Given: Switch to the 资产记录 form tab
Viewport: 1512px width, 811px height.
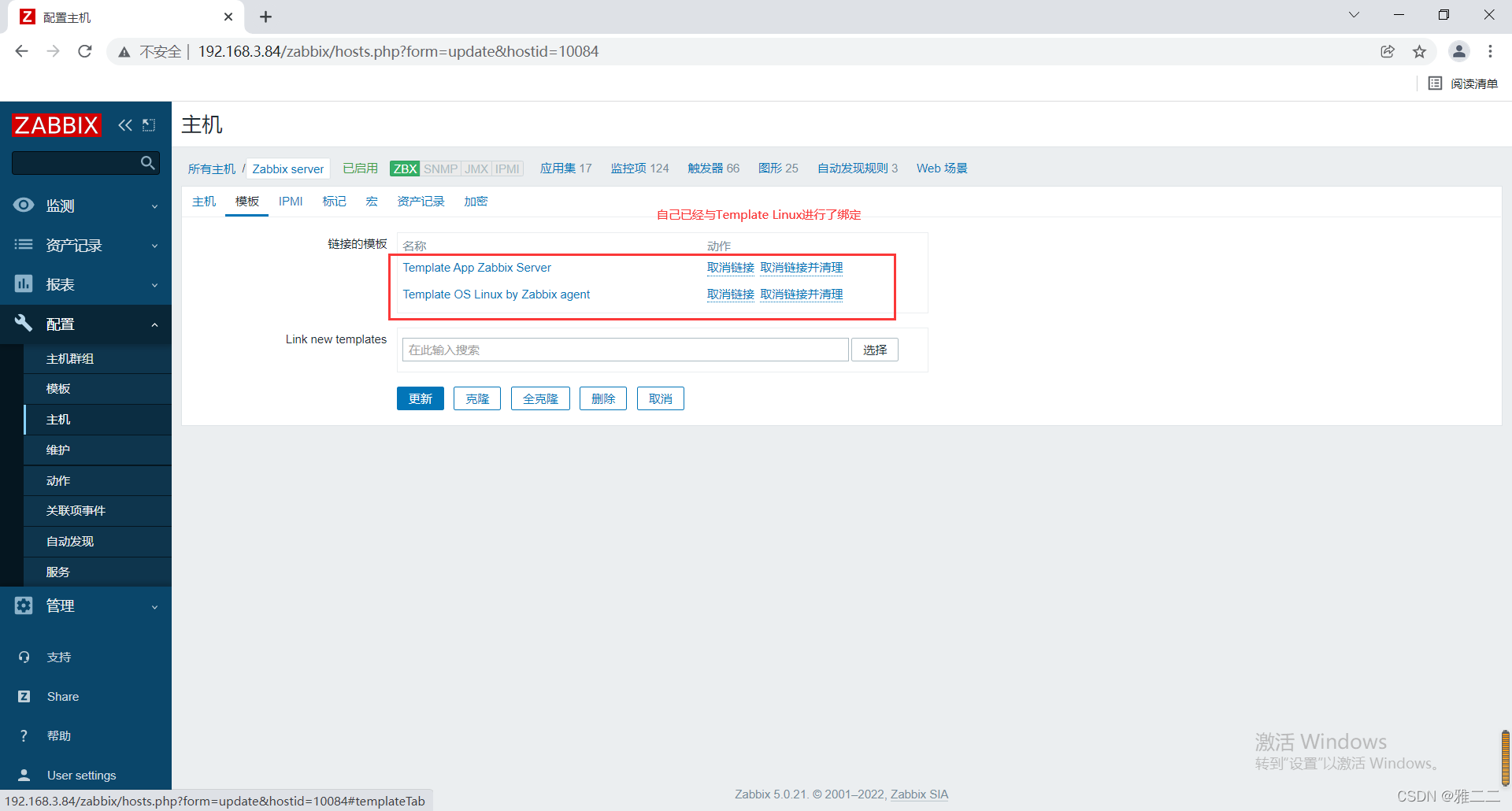Looking at the screenshot, I should (x=421, y=202).
